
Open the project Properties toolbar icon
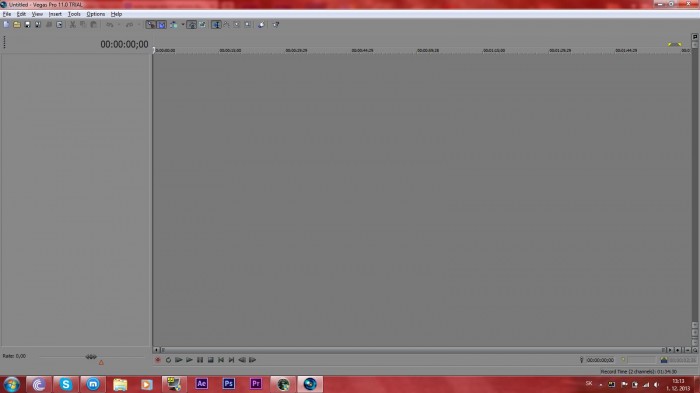point(59,25)
